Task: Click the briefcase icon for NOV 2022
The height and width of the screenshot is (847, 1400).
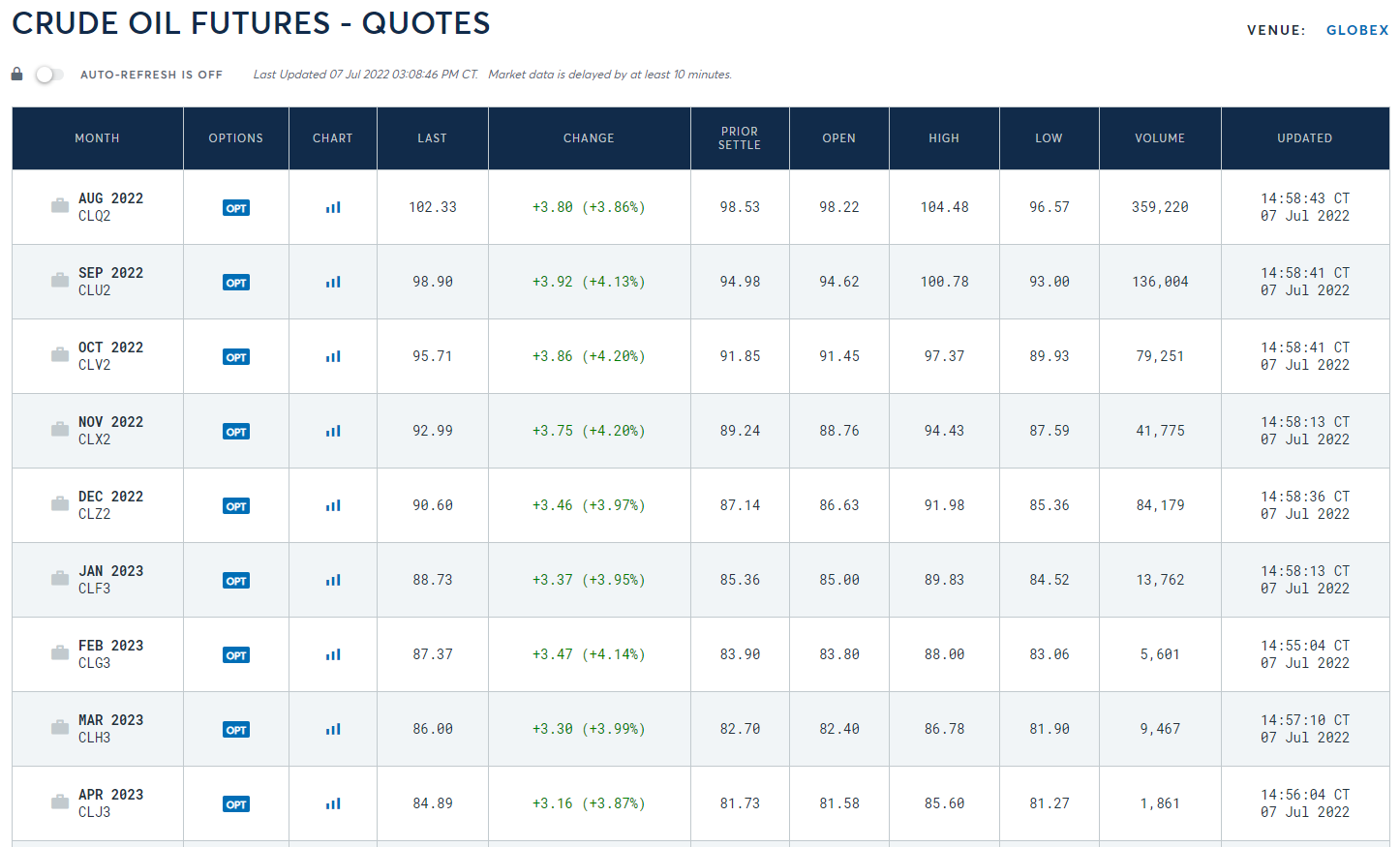Action: pyautogui.click(x=60, y=429)
